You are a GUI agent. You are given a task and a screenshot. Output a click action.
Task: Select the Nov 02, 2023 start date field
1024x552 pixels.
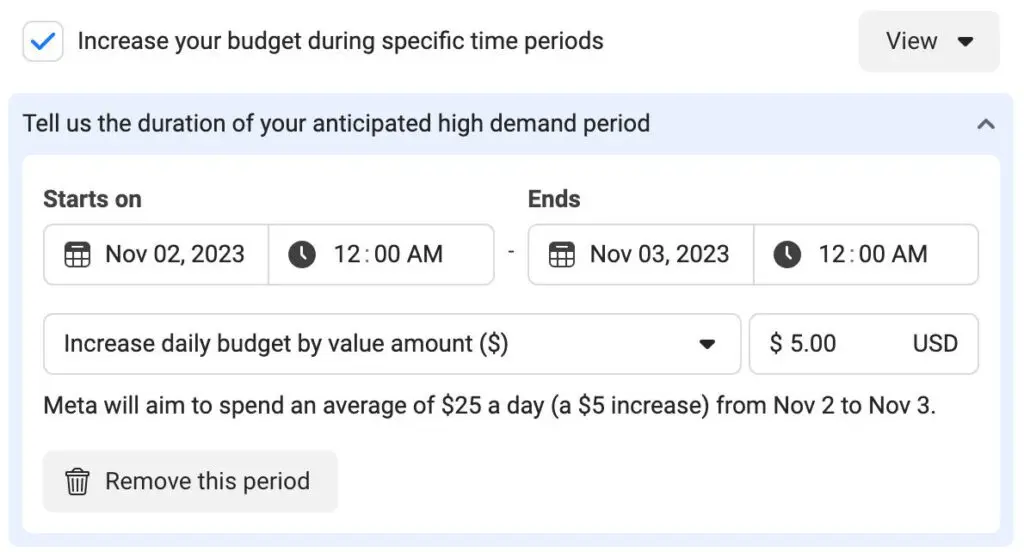(174, 255)
